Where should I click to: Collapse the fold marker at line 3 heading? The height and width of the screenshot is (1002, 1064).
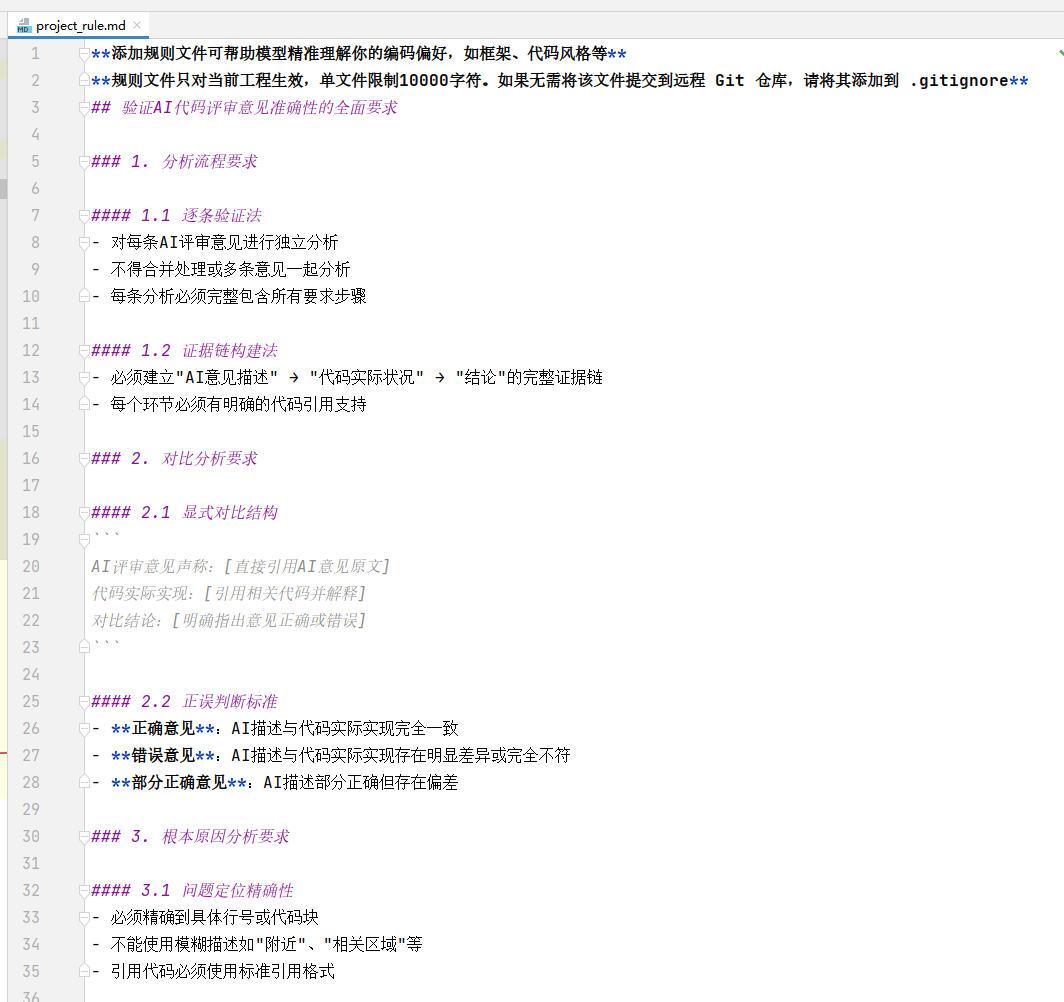pyautogui.click(x=84, y=108)
